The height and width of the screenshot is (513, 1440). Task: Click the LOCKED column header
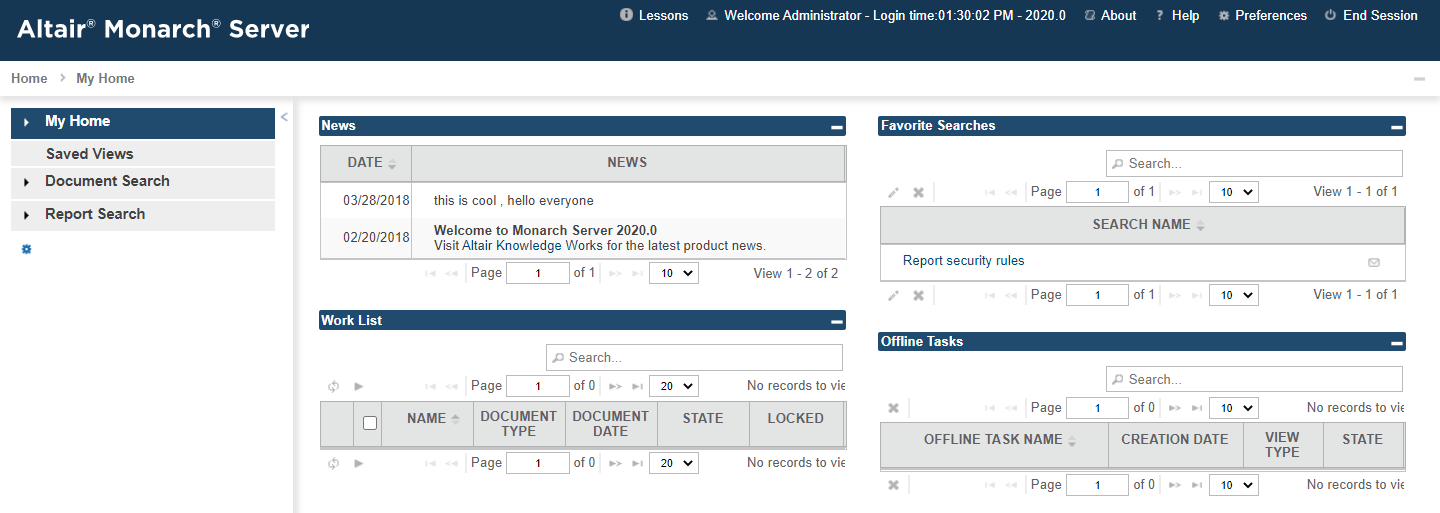pyautogui.click(x=796, y=424)
